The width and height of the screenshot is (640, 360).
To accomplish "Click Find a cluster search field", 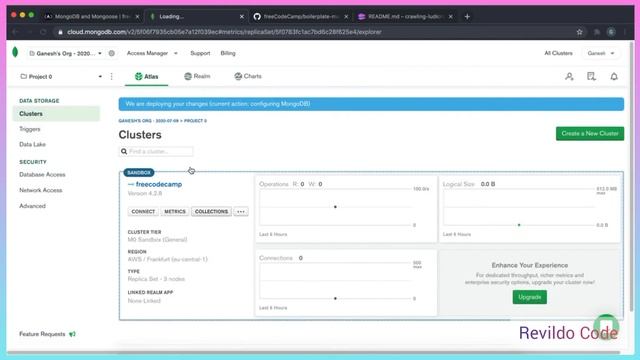I will click(x=156, y=151).
